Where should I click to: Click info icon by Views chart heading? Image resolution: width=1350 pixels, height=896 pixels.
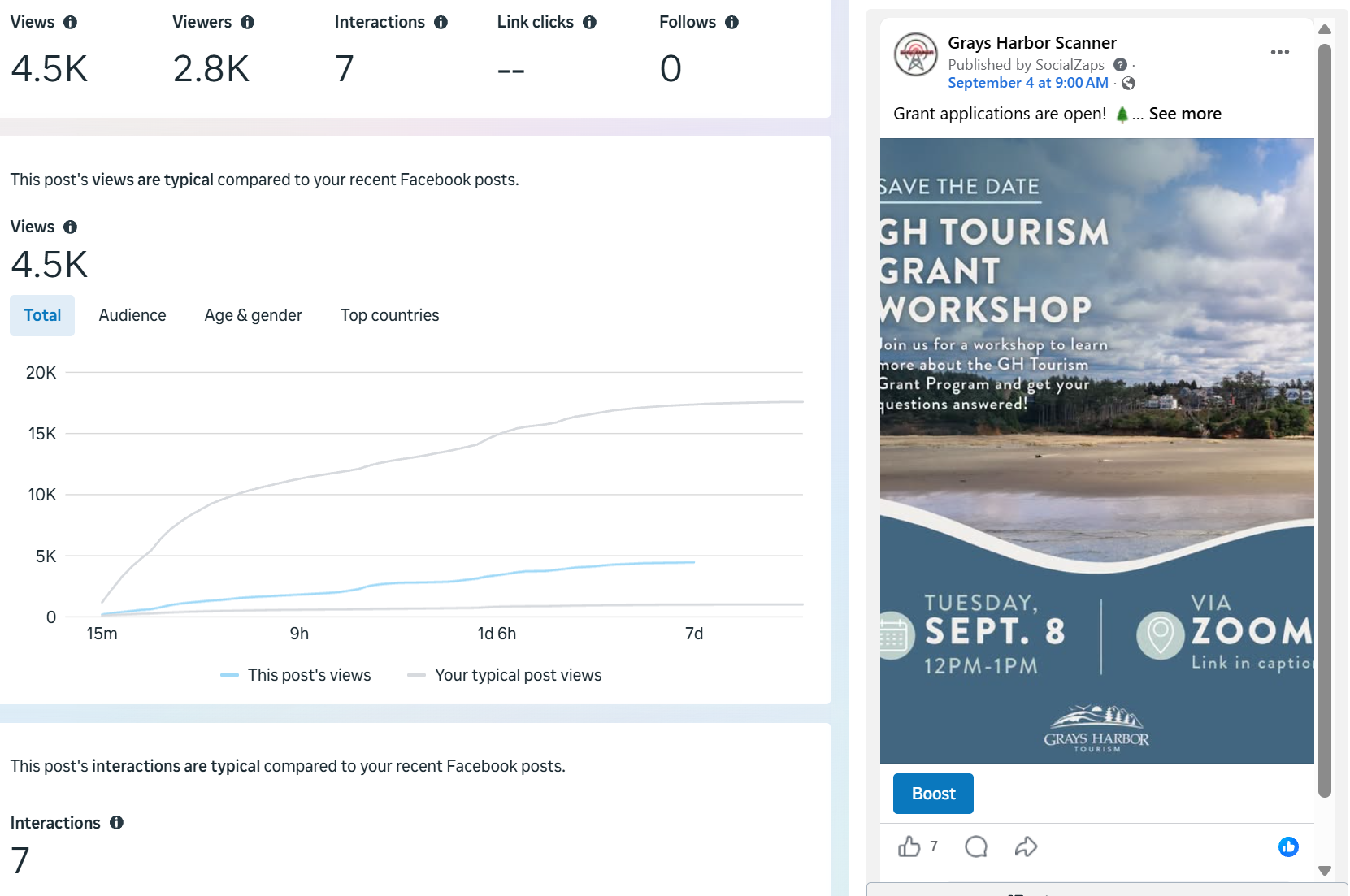click(70, 227)
